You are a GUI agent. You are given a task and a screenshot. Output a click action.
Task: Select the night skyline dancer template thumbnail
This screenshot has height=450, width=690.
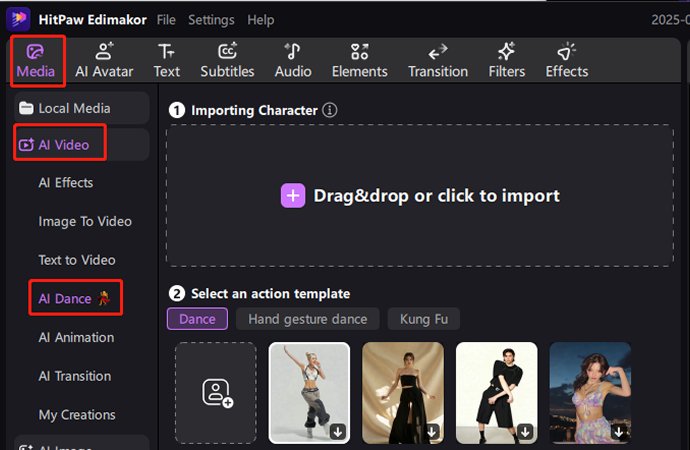coord(590,393)
